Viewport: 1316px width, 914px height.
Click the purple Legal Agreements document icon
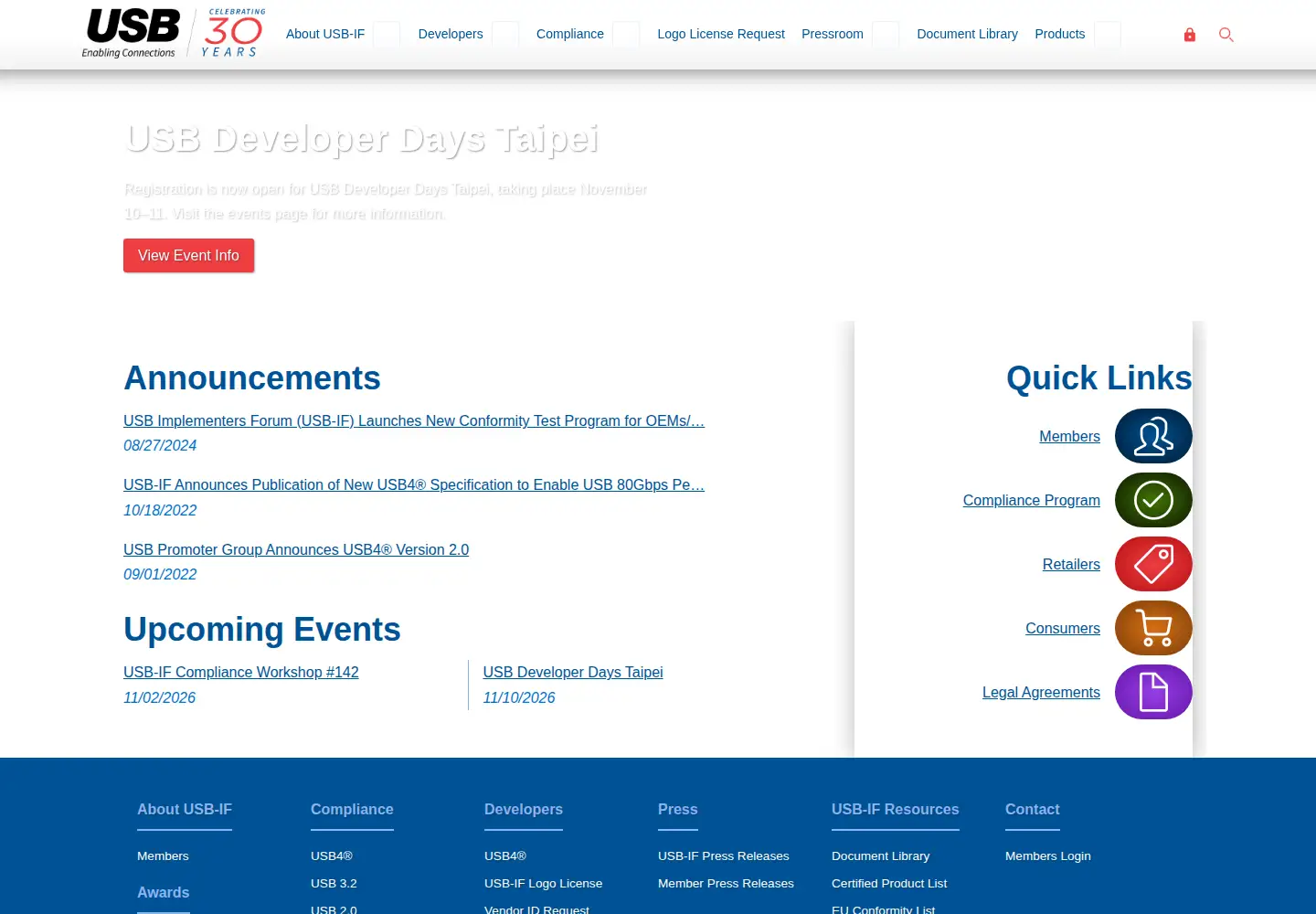(x=1153, y=692)
